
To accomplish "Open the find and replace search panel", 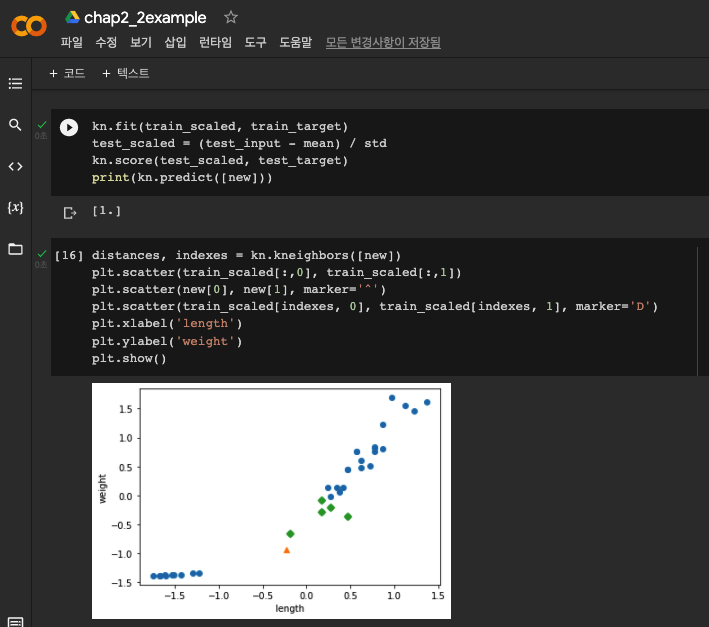I will (x=15, y=125).
